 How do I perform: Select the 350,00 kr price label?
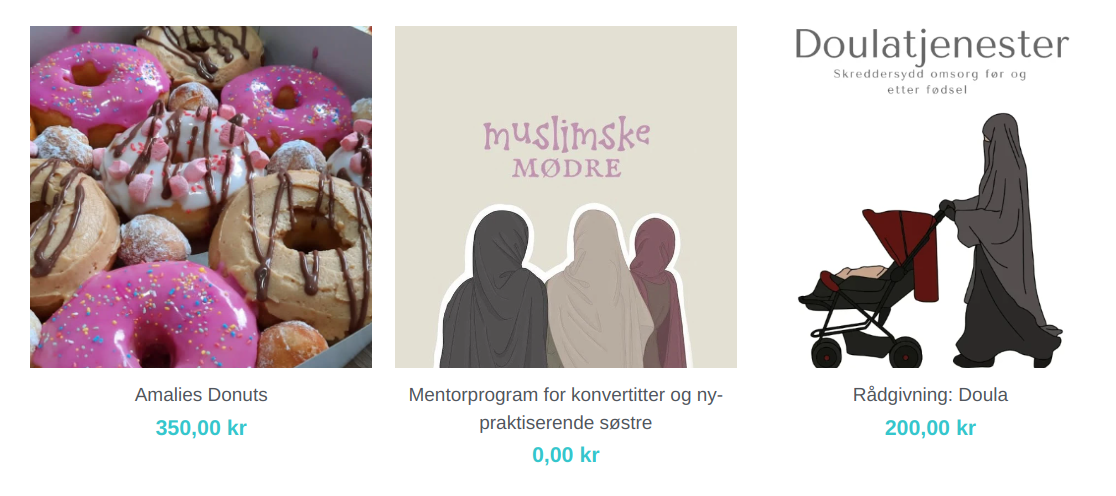(201, 428)
